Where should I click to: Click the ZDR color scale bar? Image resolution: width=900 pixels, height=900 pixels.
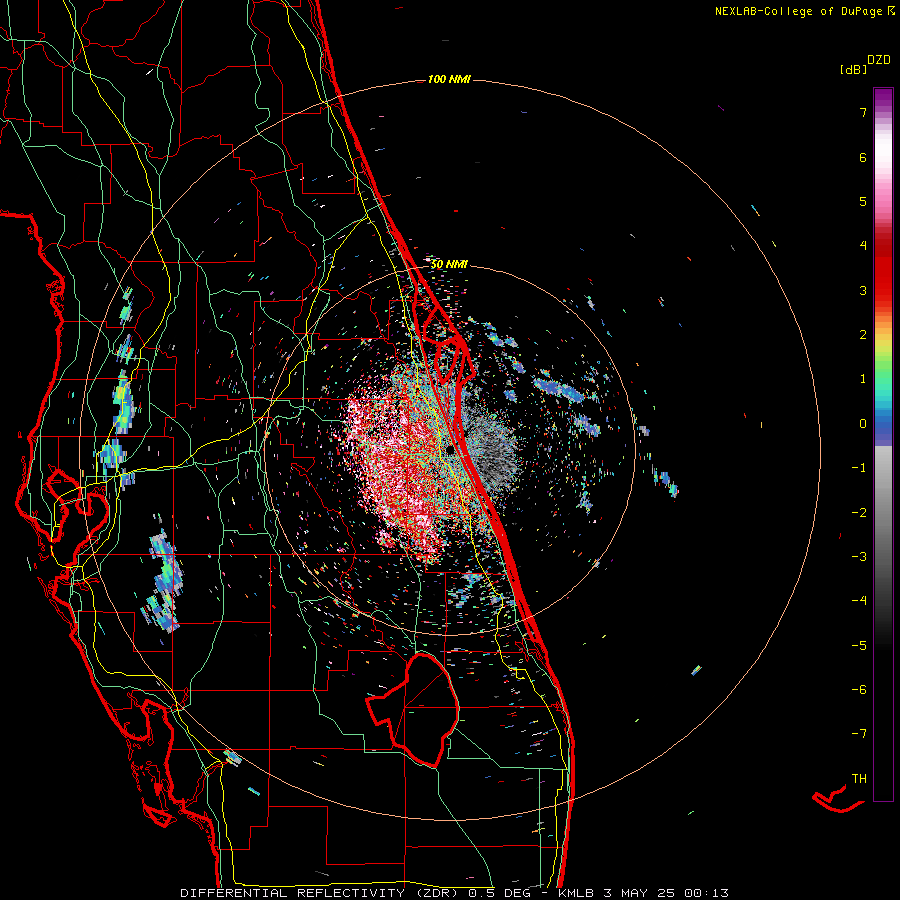pos(883,444)
